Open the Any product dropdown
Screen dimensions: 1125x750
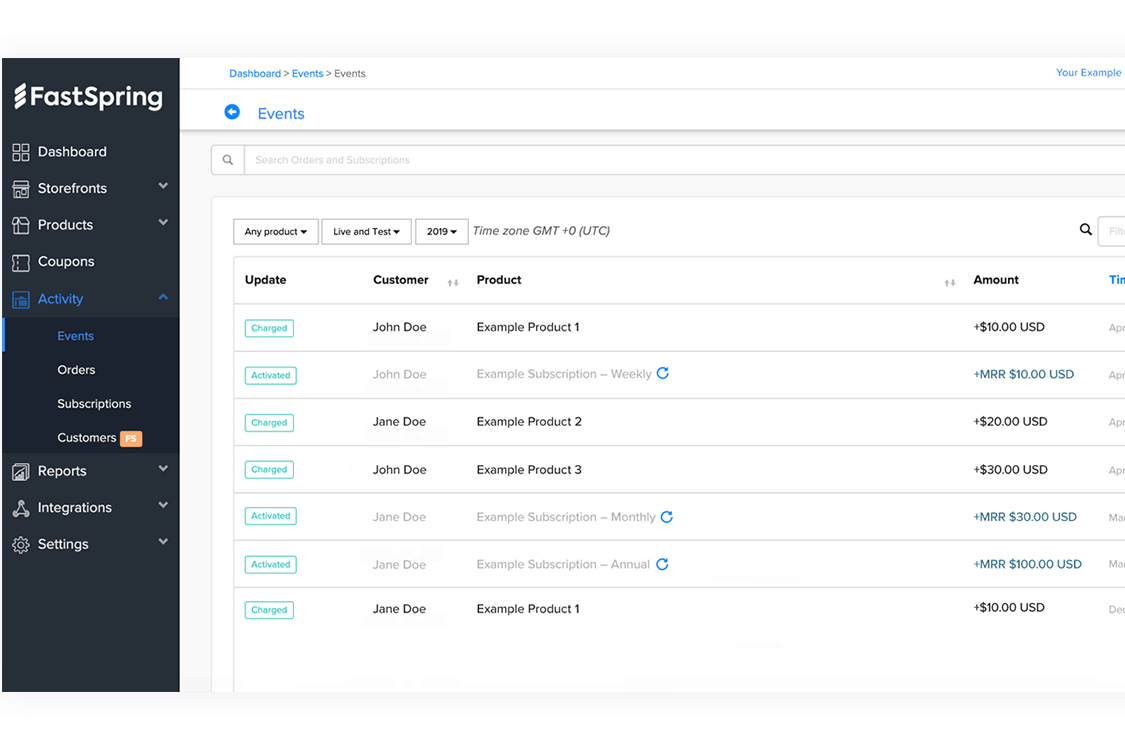click(275, 232)
